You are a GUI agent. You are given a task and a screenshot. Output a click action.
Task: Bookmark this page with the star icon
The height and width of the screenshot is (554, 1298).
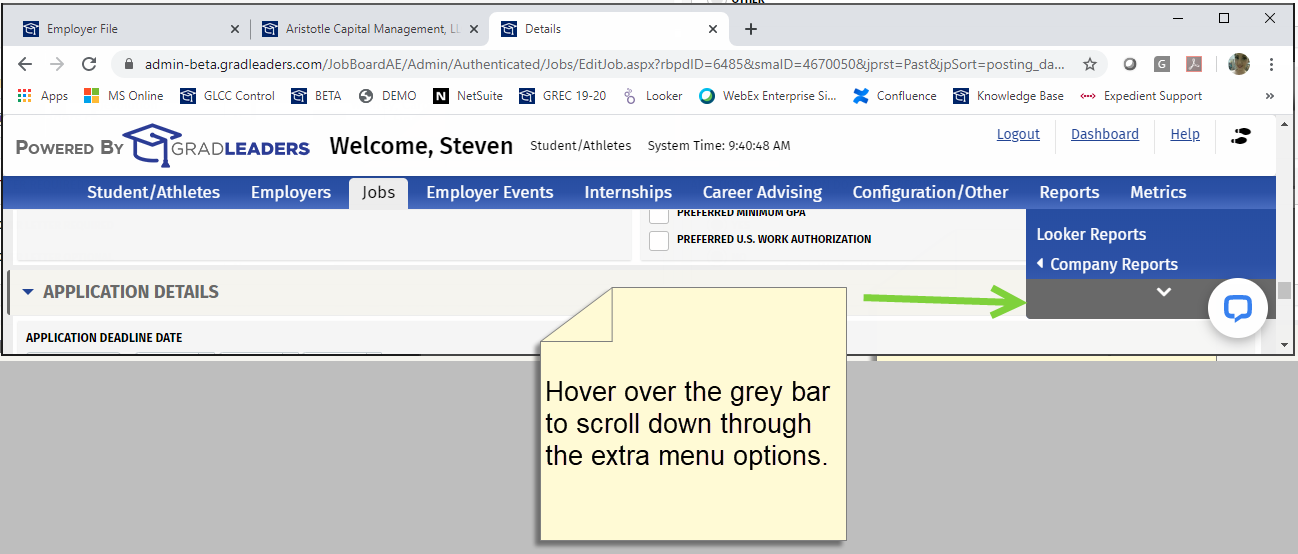point(1090,64)
